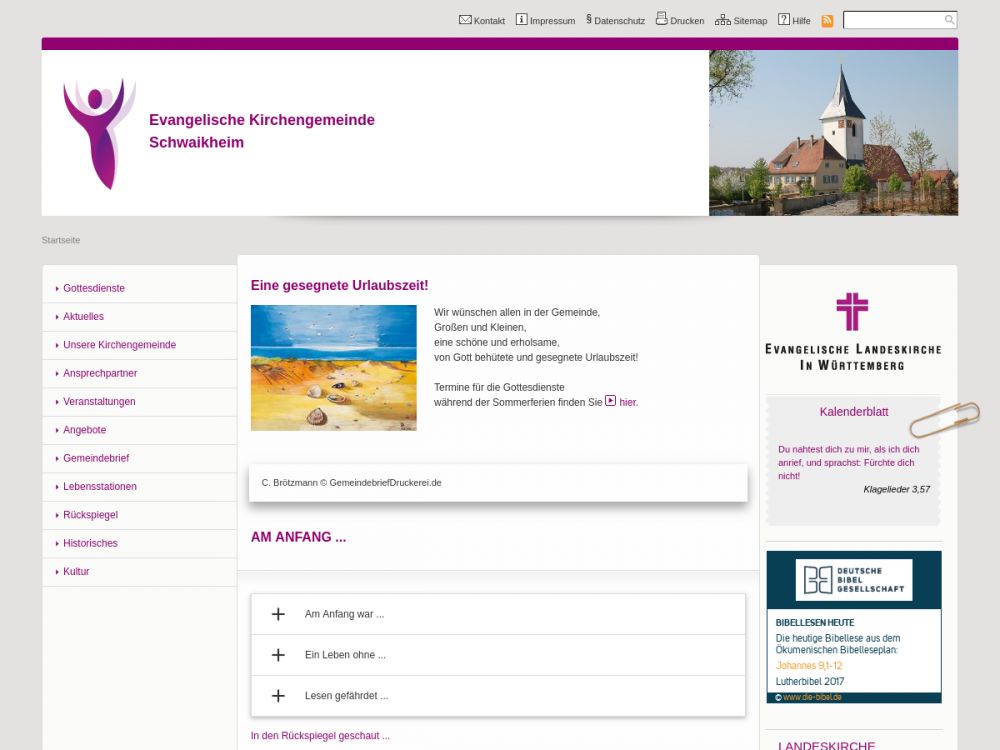Open the Veranstaltungen menu entry
The height and width of the screenshot is (750, 1000).
(99, 402)
